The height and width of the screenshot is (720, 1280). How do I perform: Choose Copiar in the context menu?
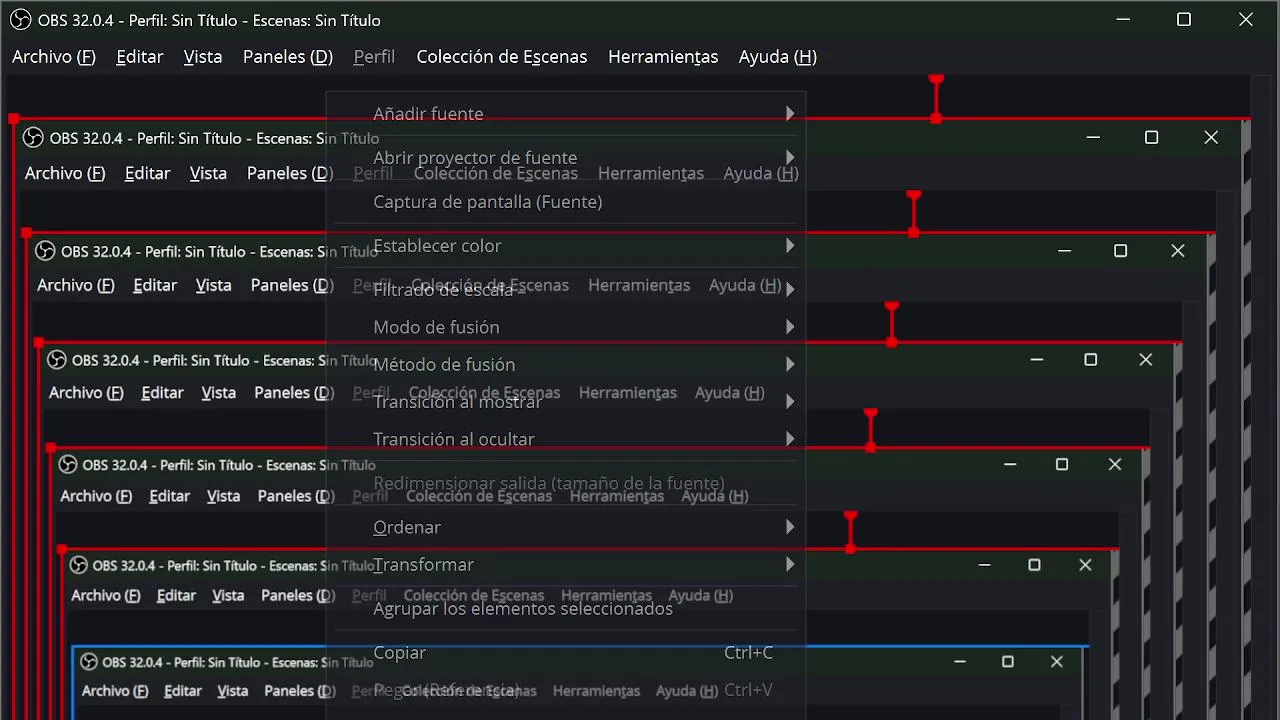point(566,653)
